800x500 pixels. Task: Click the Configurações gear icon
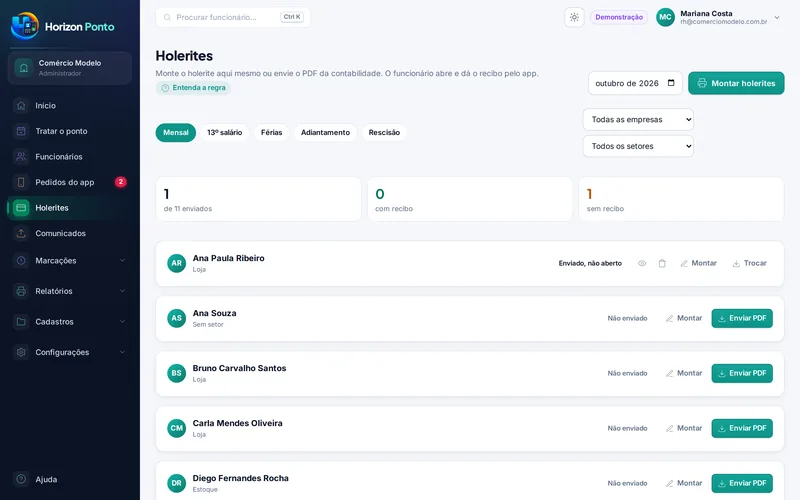click(x=21, y=352)
